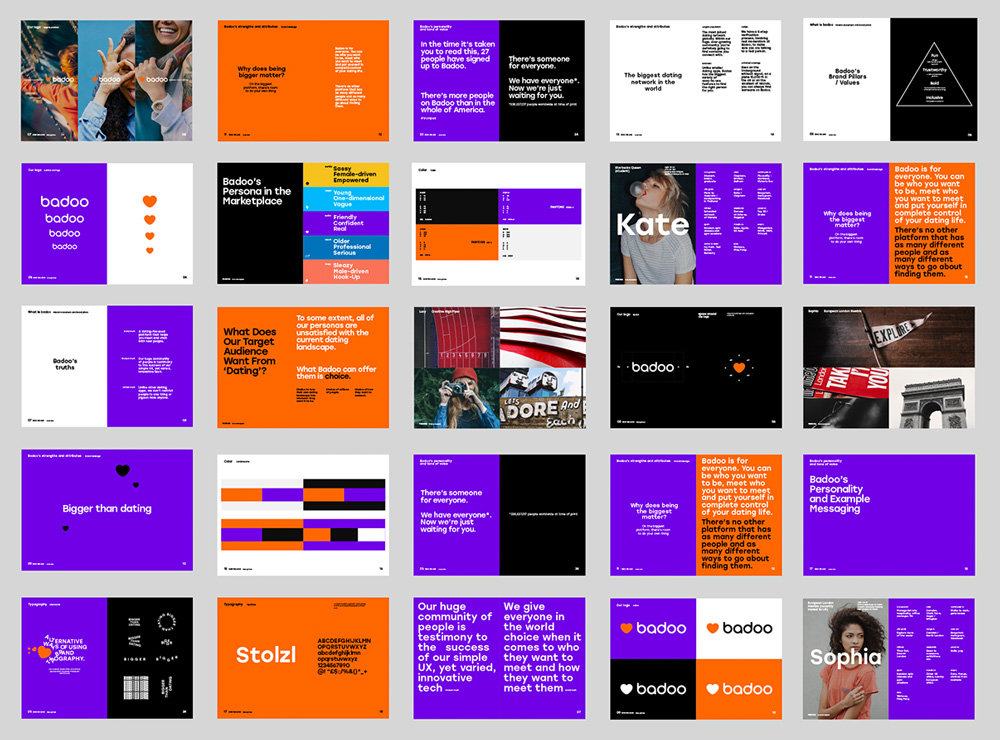Open the collage with the Explore pennant and arch
Viewport: 1000px width, 740px height.
[889, 367]
